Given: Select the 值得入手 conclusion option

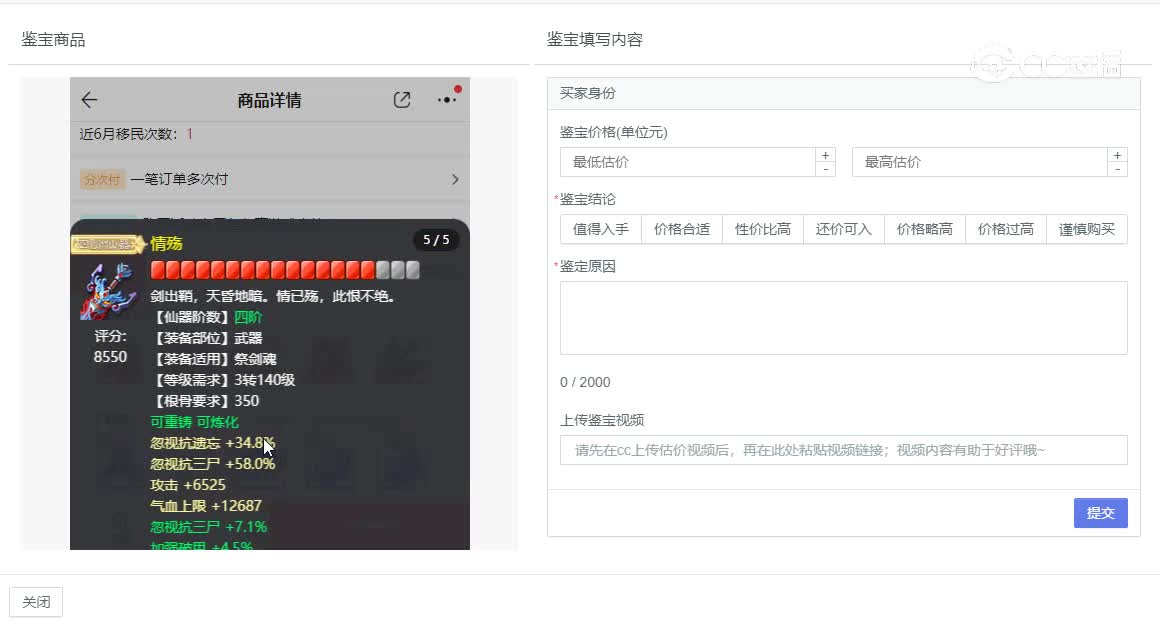Looking at the screenshot, I should [601, 229].
